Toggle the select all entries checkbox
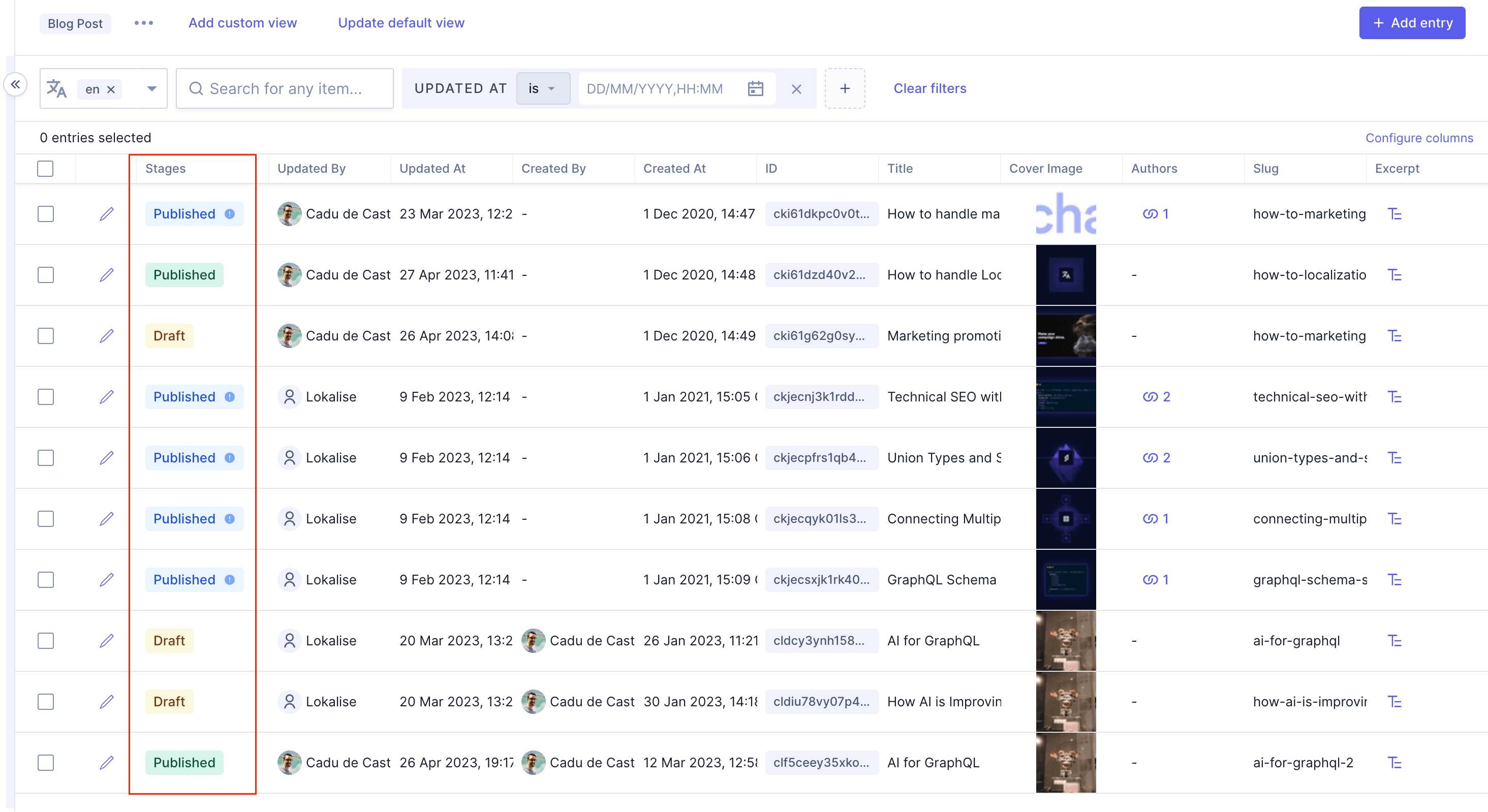This screenshot has width=1488, height=812. pyautogui.click(x=45, y=169)
